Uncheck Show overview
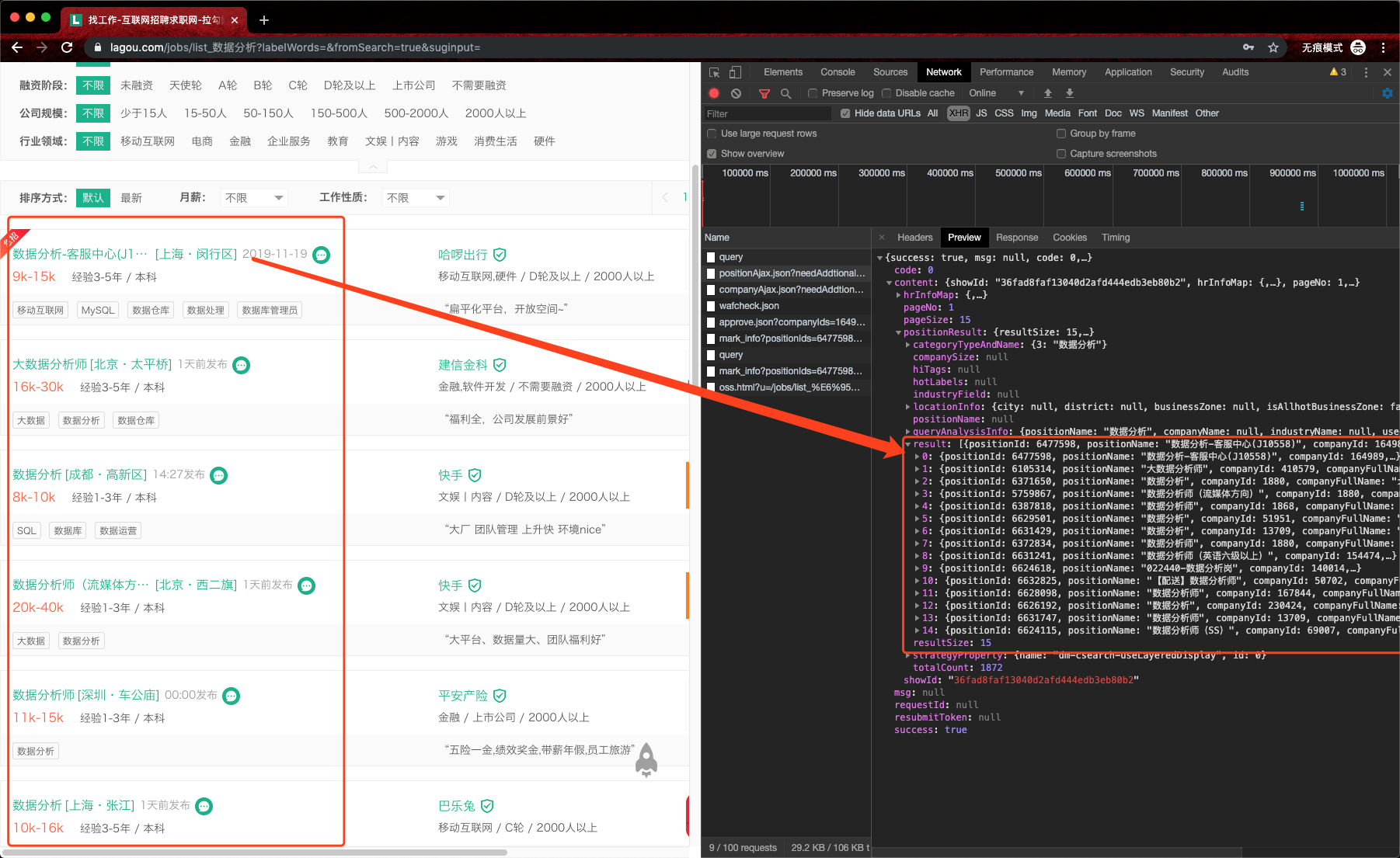The height and width of the screenshot is (858, 1400). coord(712,154)
